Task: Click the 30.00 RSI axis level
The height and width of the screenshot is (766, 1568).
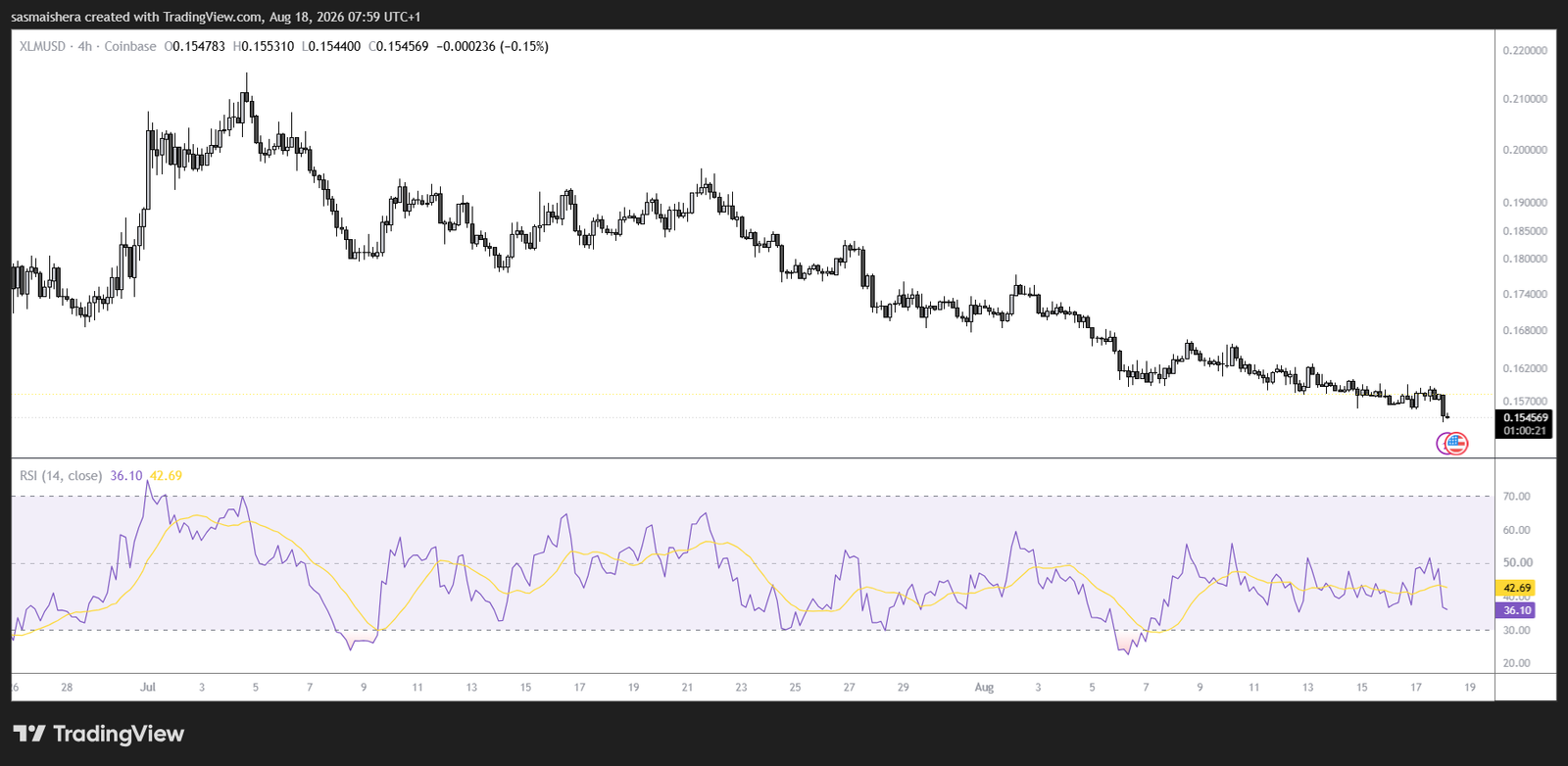Action: point(1516,630)
